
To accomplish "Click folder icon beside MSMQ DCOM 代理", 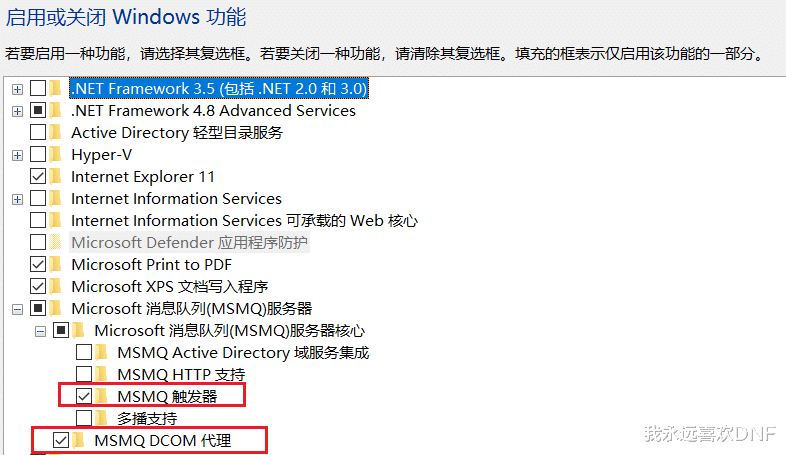I will 79,440.
